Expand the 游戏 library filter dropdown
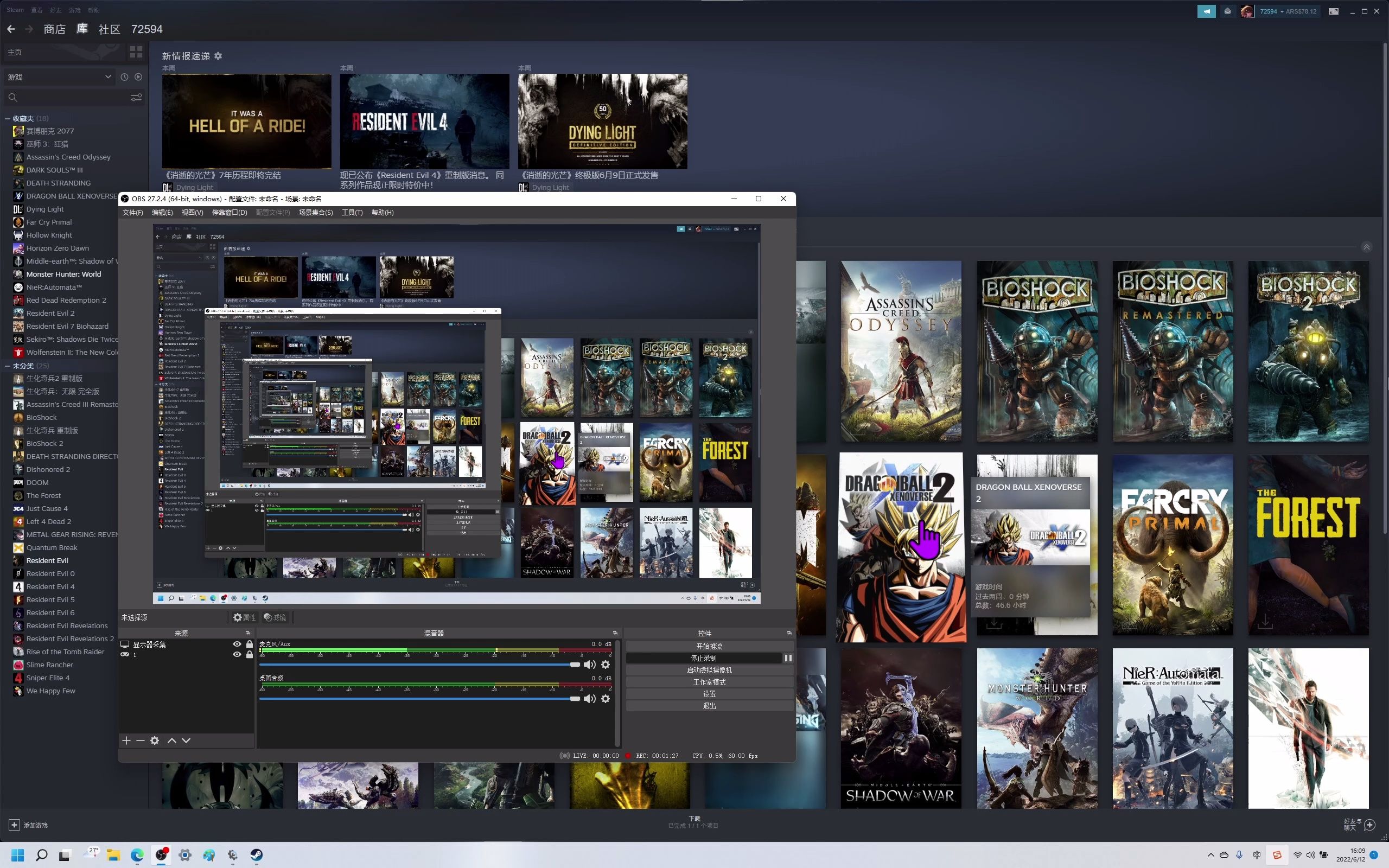The width and height of the screenshot is (1389, 868). pos(59,77)
